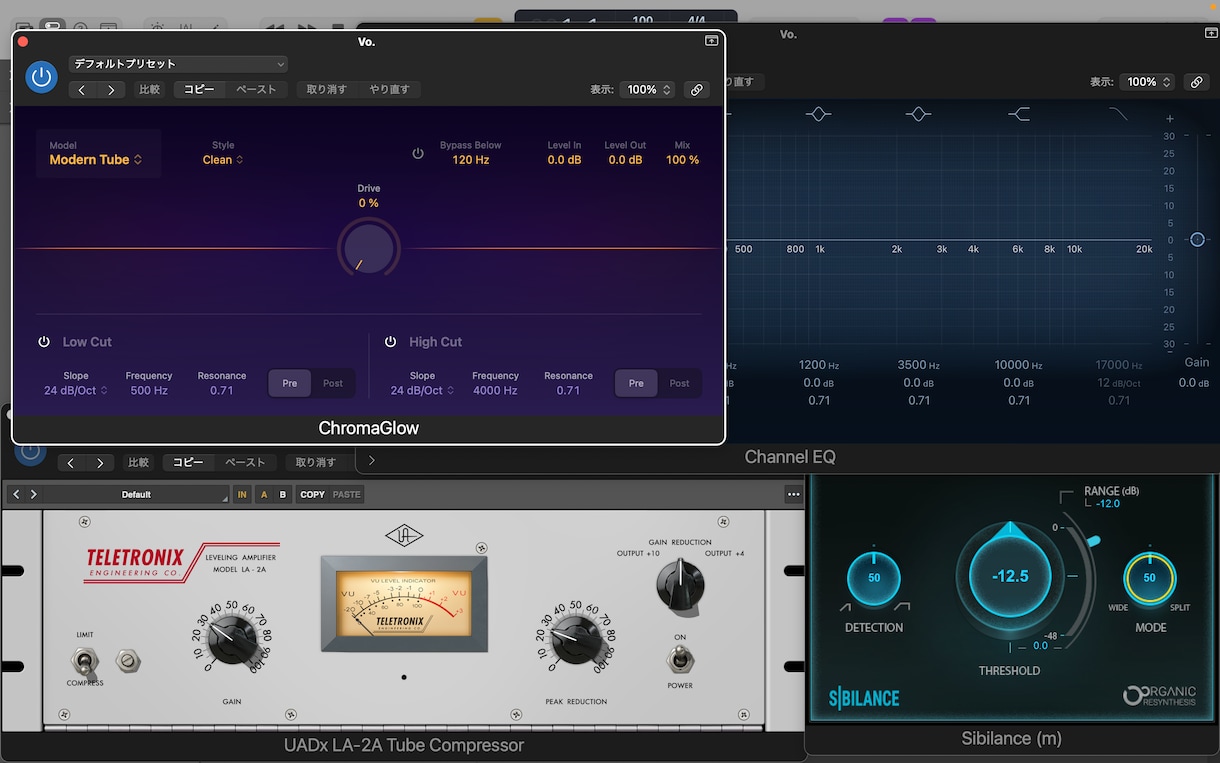Select Pre for Low Cut filter

(290, 383)
